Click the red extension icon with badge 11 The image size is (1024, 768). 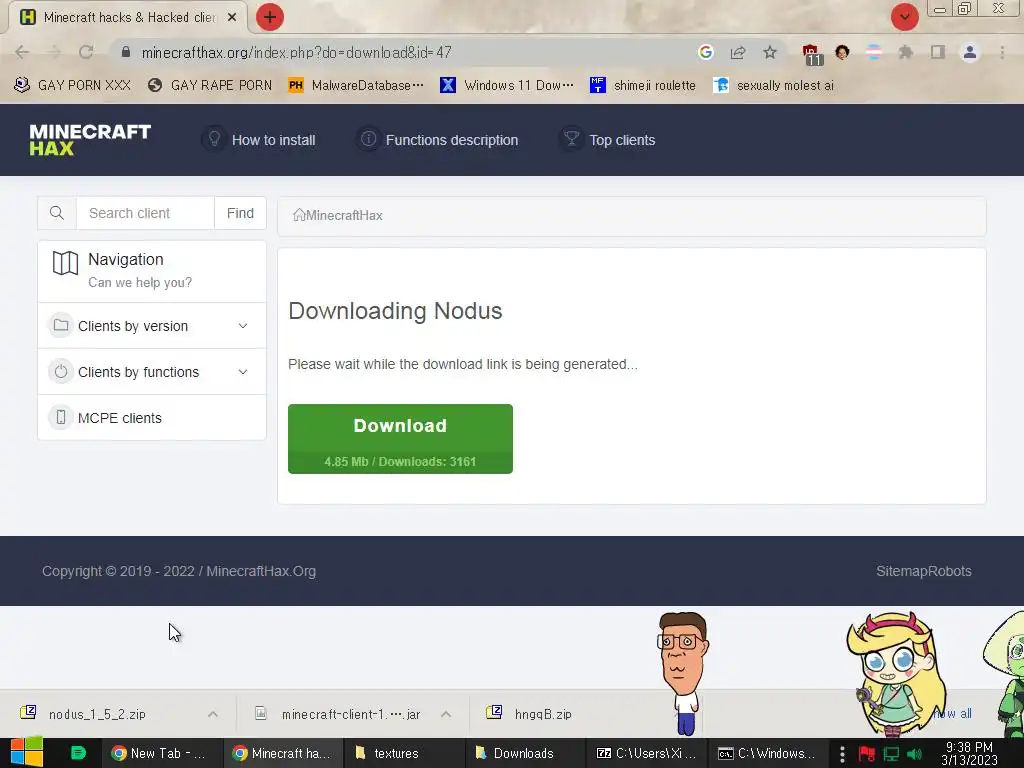[x=812, y=54]
